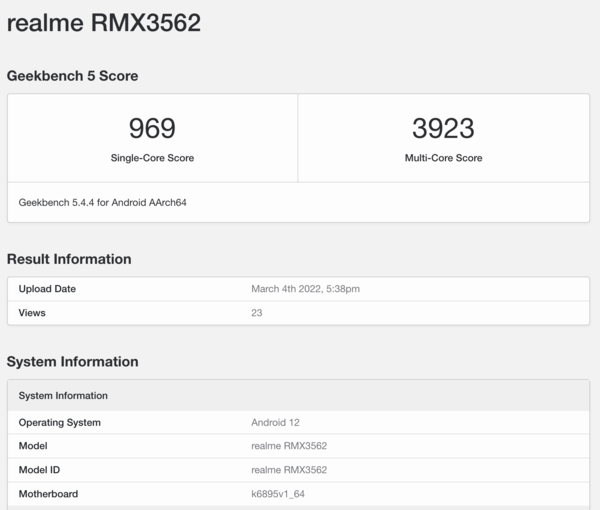The image size is (600, 510).
Task: Click the Result Information heading
Action: [x=69, y=259]
